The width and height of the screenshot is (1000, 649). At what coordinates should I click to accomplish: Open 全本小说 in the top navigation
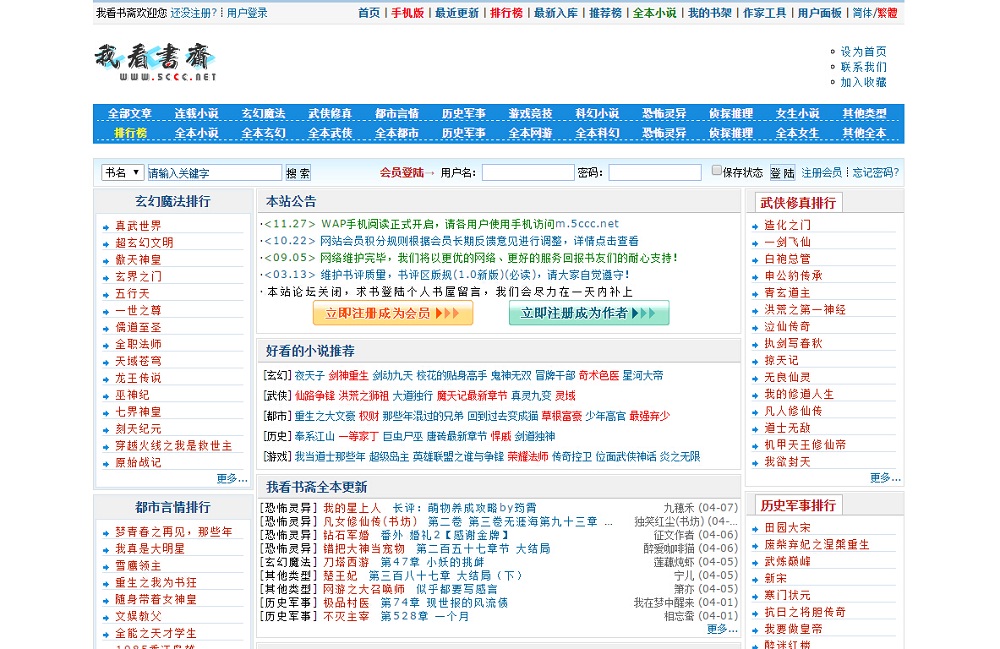[654, 13]
